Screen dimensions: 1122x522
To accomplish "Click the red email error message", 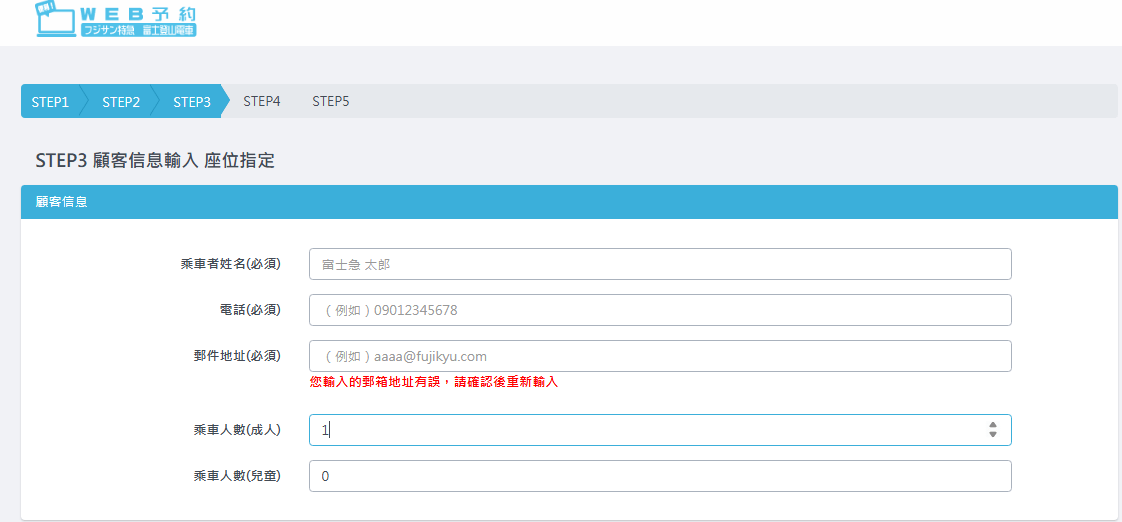I will click(434, 382).
